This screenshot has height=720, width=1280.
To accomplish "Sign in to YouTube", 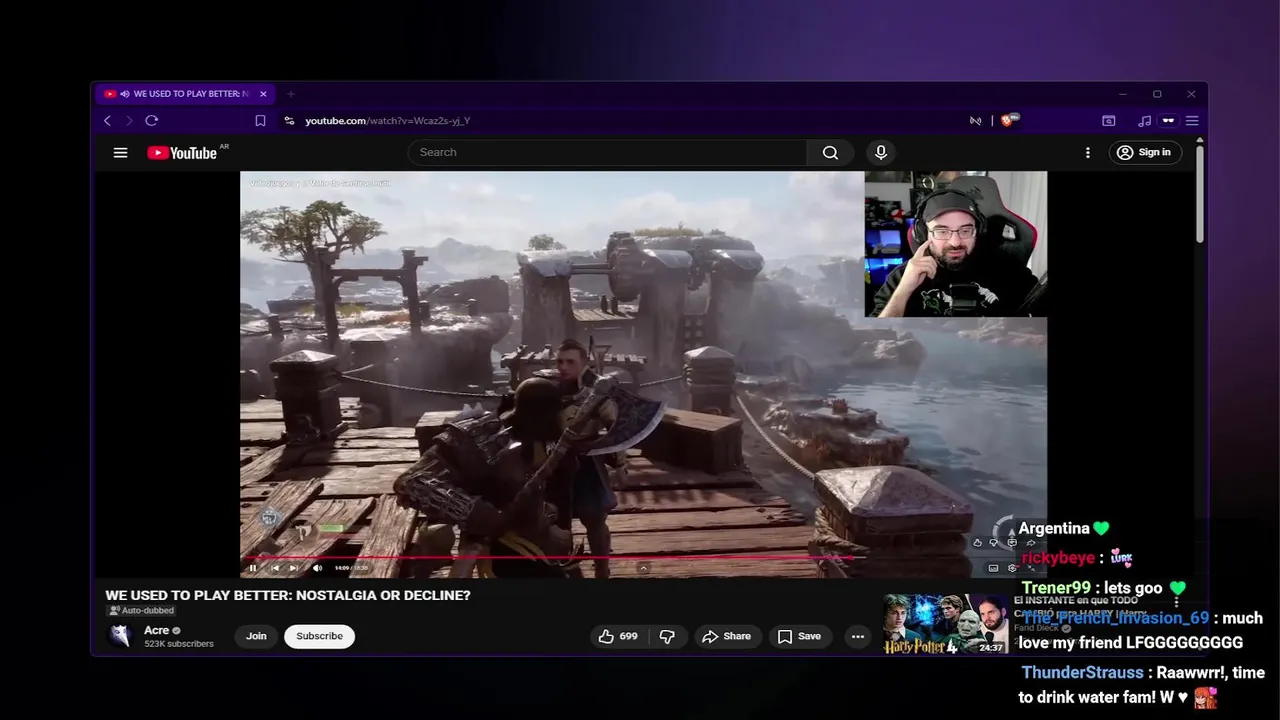I will click(x=1145, y=152).
